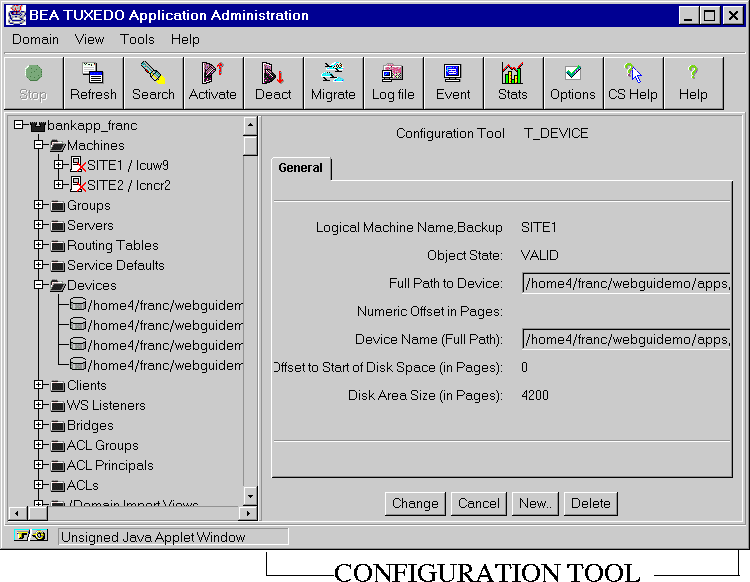
Task: Open the Search flashlight tool
Action: 153,83
